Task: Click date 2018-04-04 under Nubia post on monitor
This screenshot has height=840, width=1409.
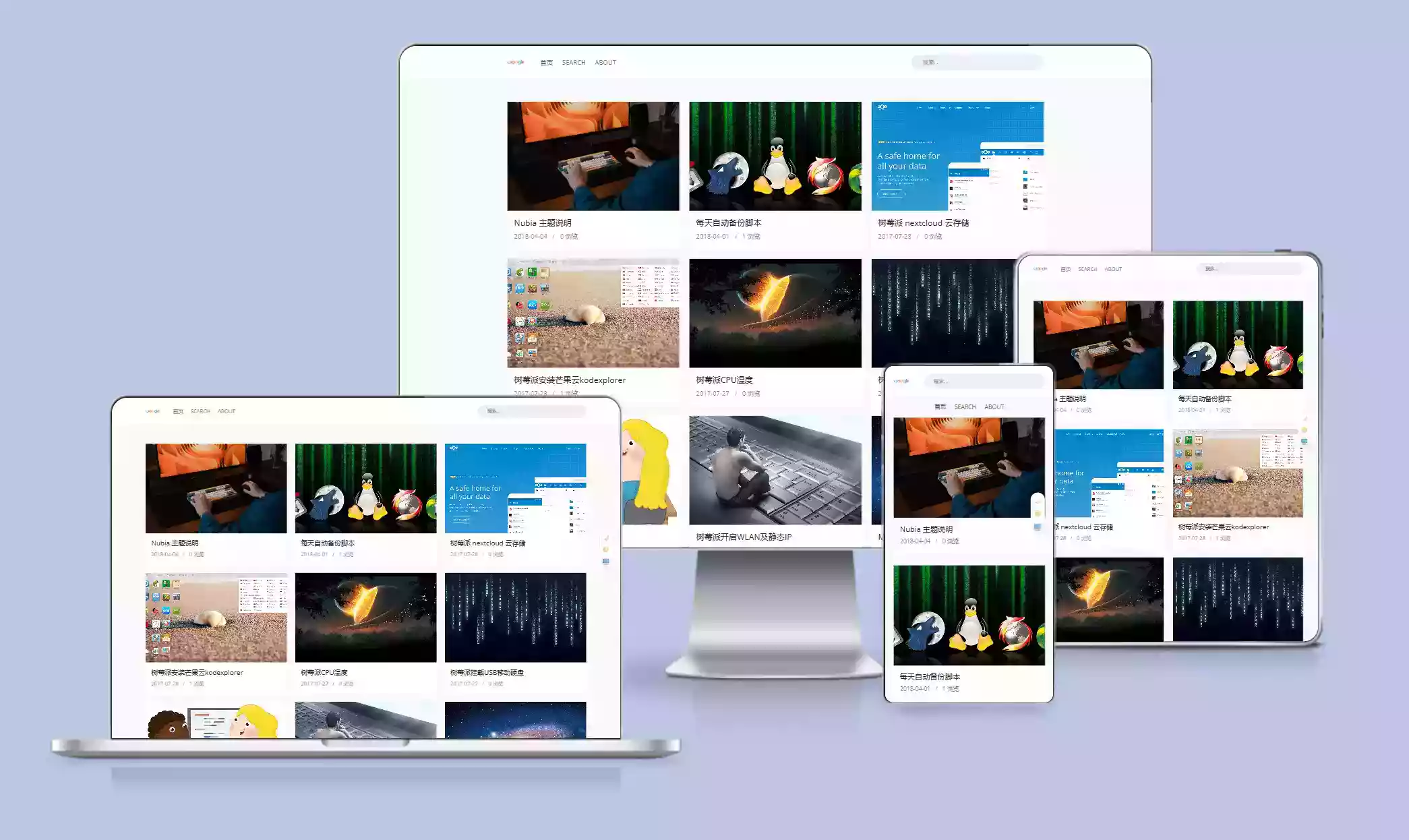Action: (531, 237)
